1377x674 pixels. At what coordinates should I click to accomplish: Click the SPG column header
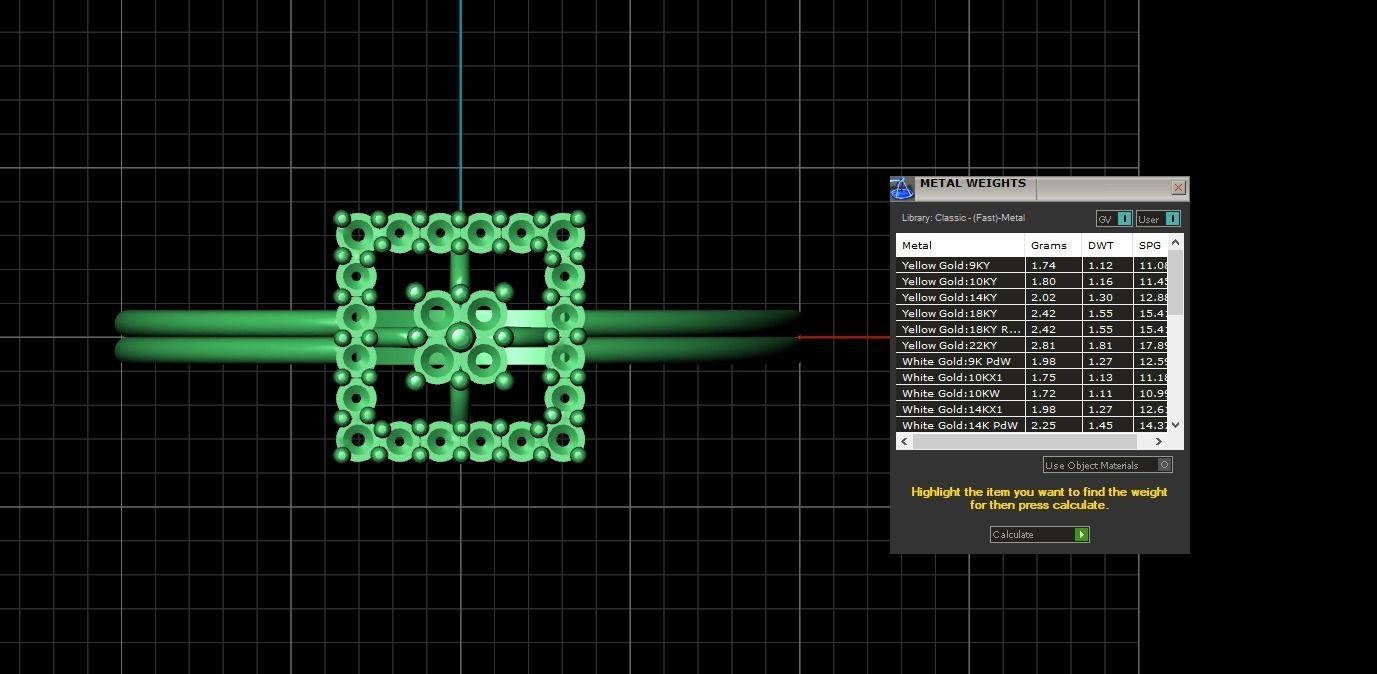(1150, 245)
